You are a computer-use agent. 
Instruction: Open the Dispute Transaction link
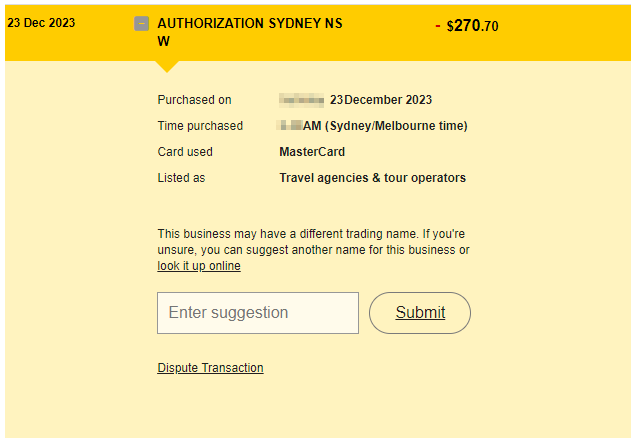click(x=210, y=368)
